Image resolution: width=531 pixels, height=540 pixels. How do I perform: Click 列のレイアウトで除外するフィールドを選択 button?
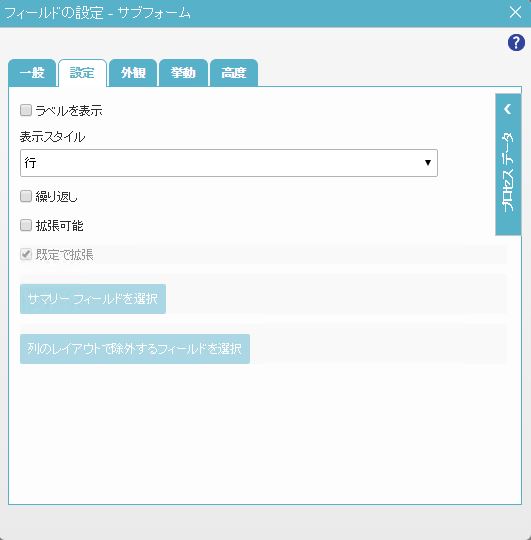(135, 349)
